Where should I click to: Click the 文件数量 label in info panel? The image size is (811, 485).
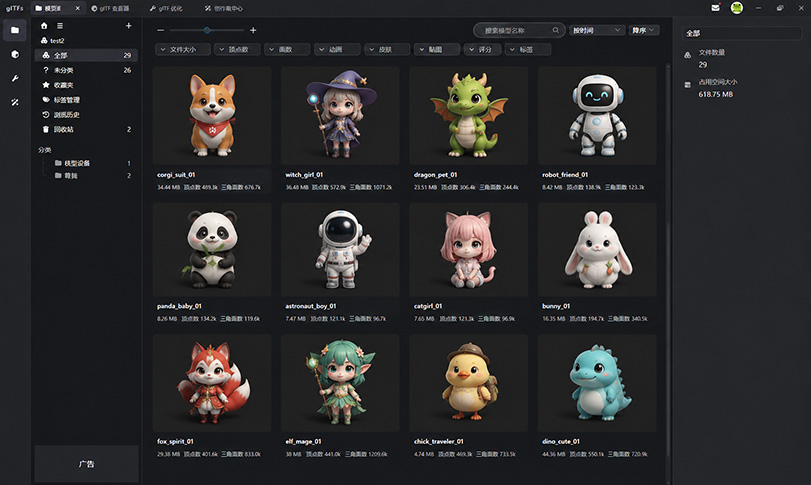coord(712,52)
